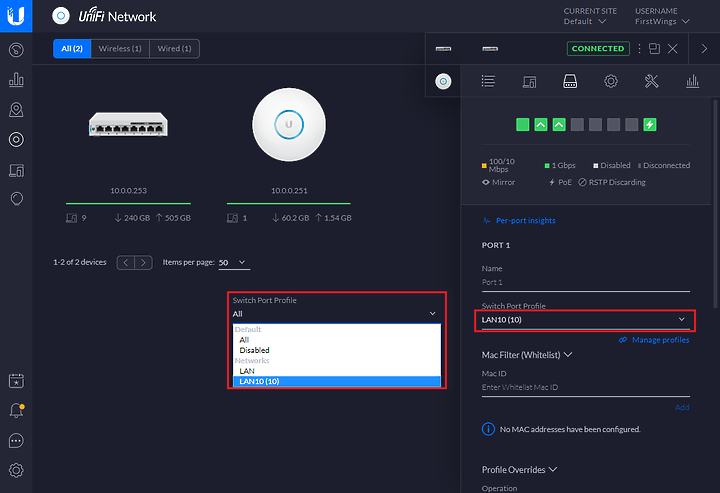Click the CONNECTED status badge
Image resolution: width=720 pixels, height=493 pixels.
pyautogui.click(x=598, y=49)
